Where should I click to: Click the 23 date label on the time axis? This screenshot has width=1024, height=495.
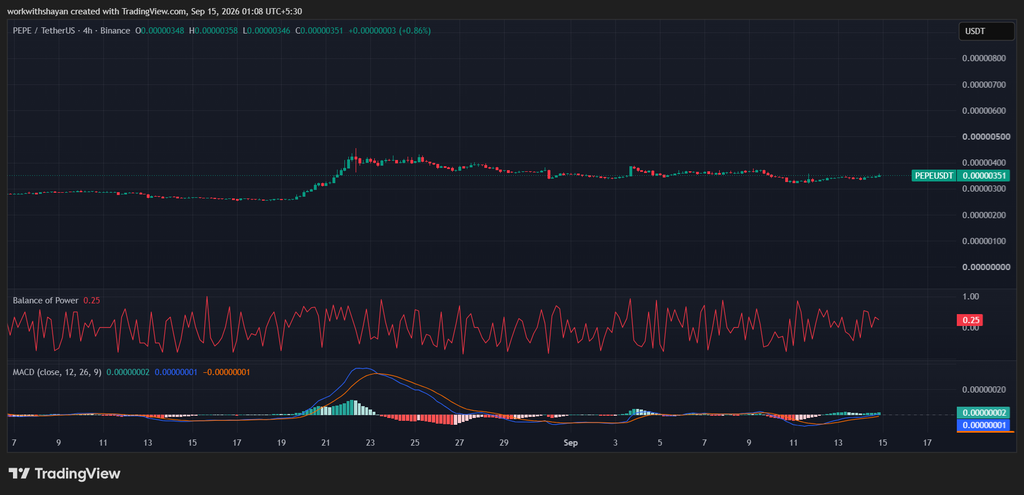[x=370, y=443]
